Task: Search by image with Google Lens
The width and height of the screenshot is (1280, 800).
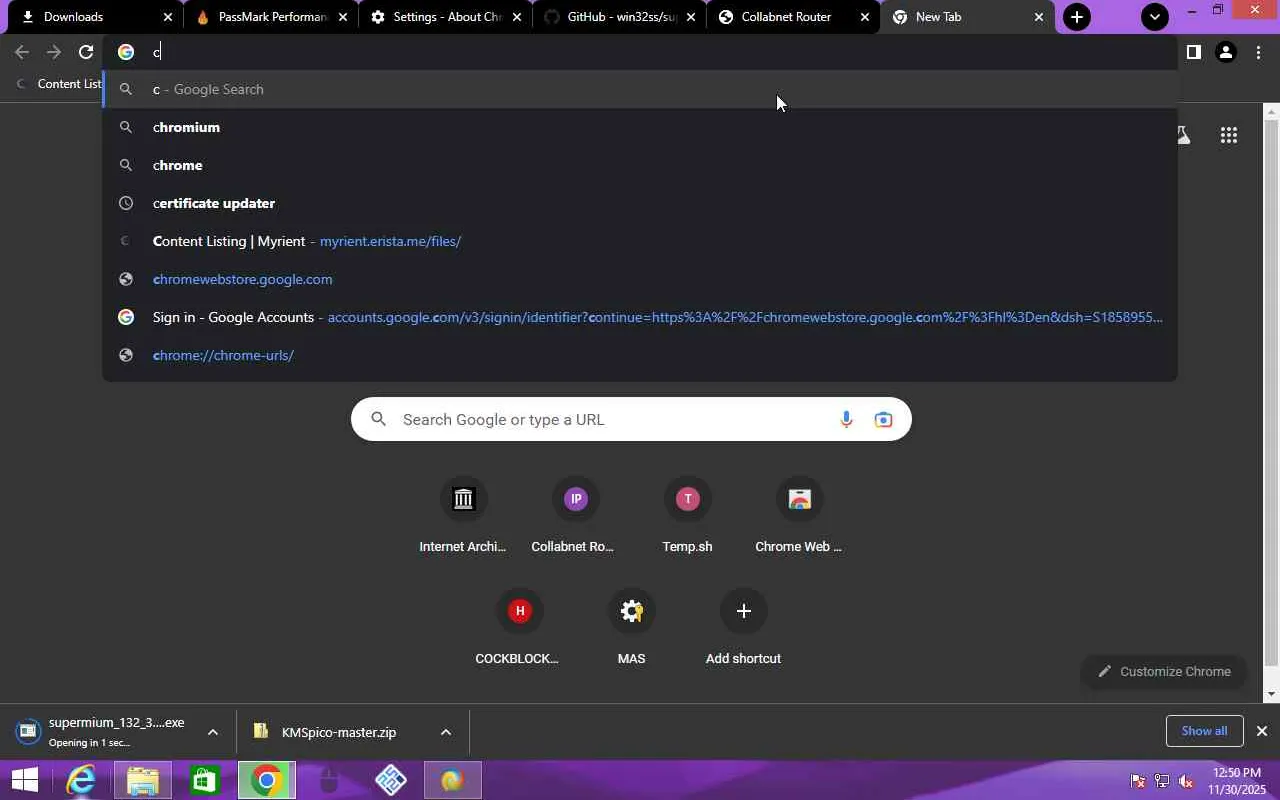Action: 883,419
